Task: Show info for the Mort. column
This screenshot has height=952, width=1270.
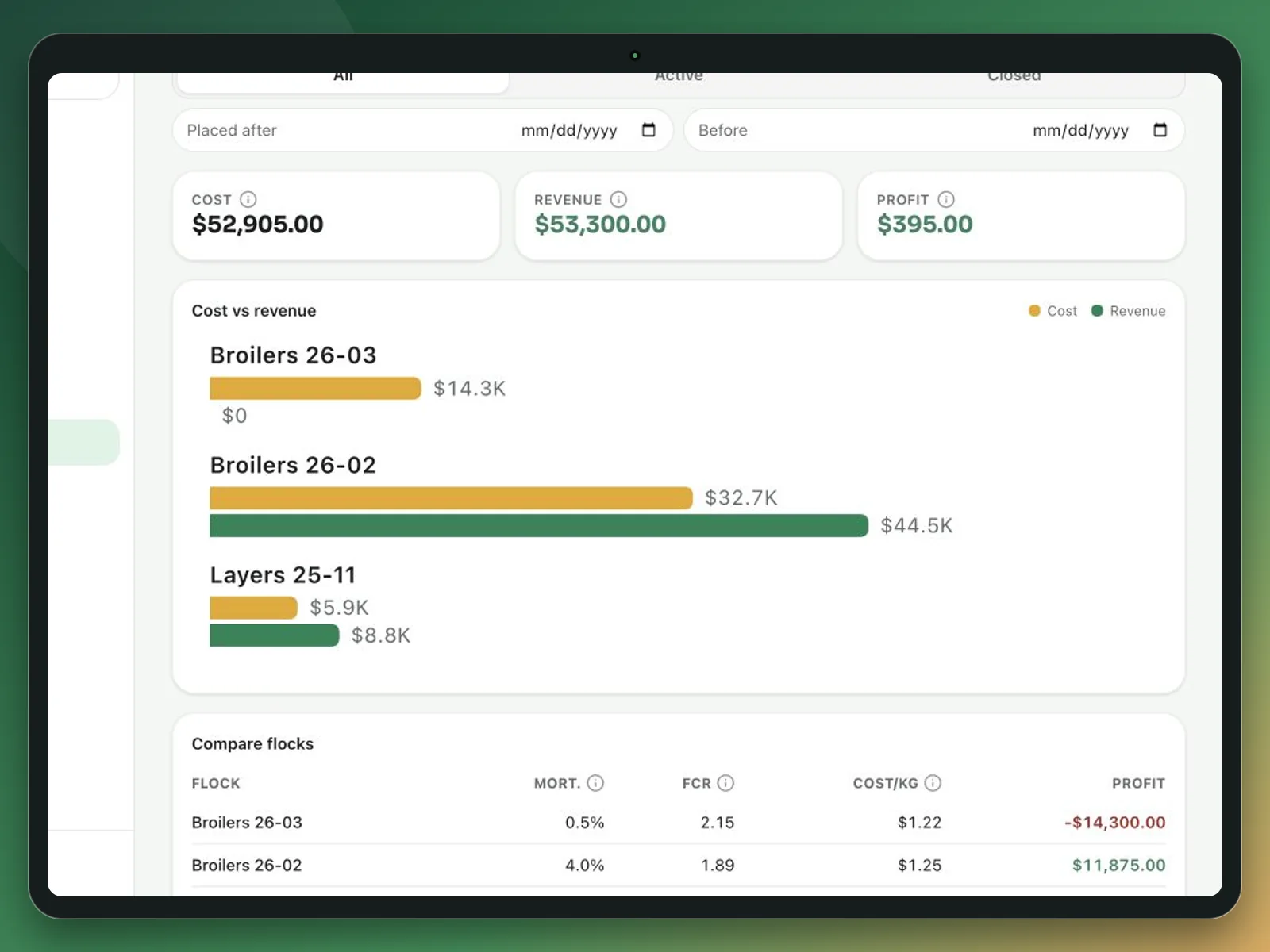Action: pyautogui.click(x=595, y=783)
